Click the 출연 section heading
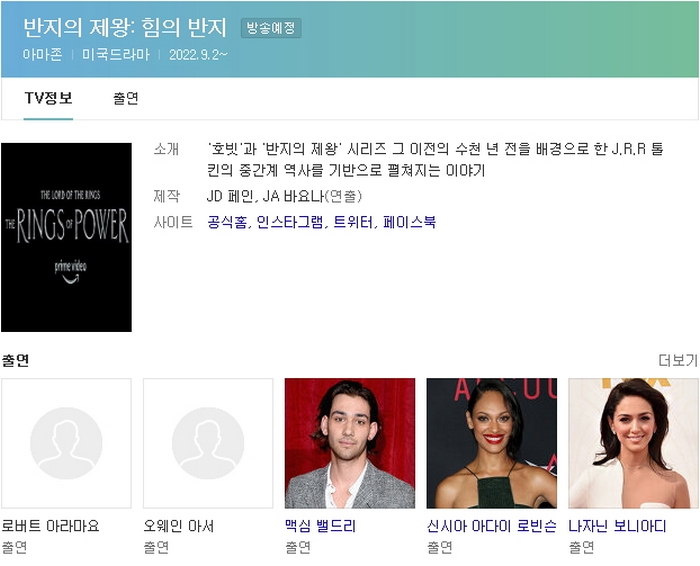 [x=16, y=360]
